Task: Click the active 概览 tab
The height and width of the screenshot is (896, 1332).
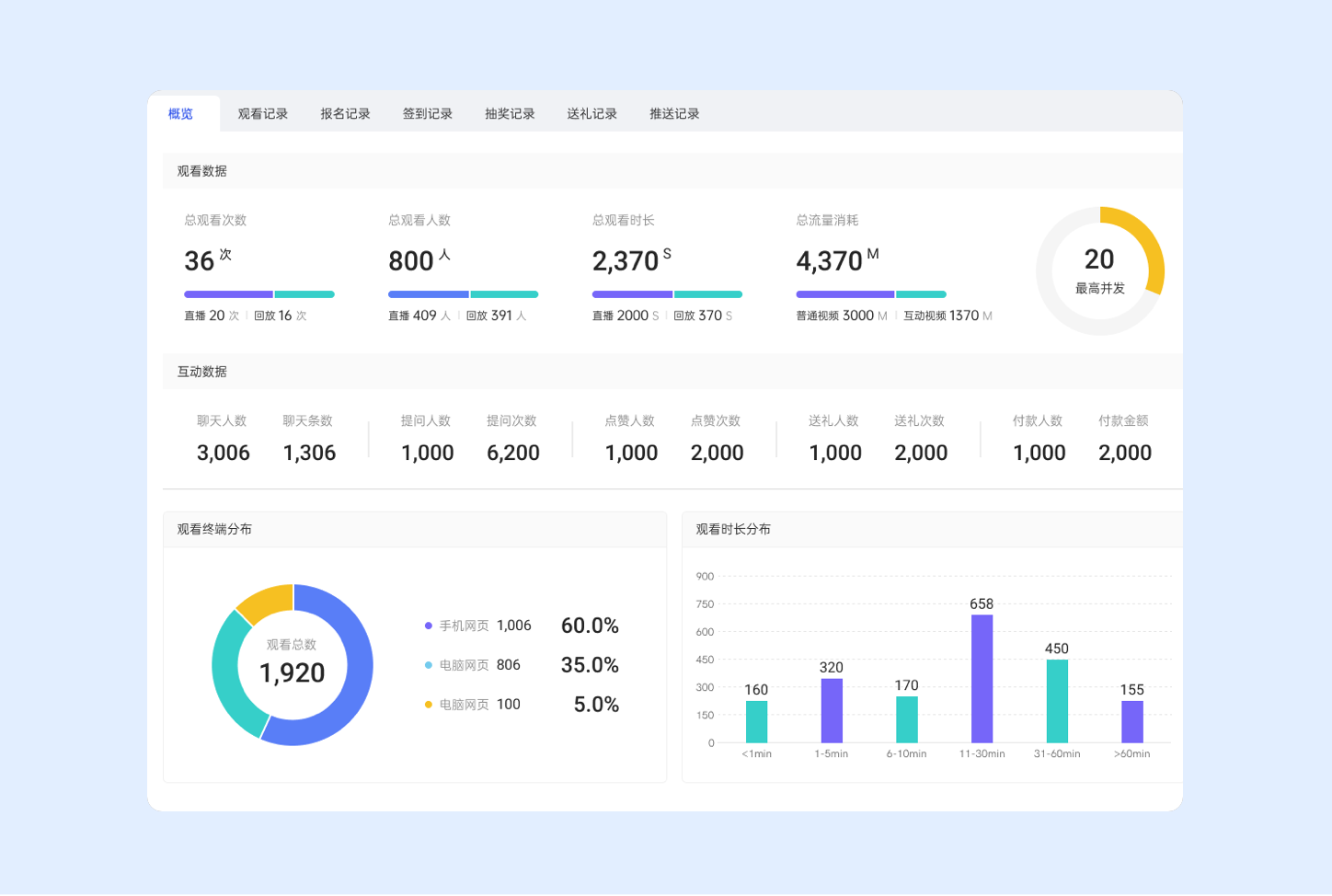Action: pos(181,114)
